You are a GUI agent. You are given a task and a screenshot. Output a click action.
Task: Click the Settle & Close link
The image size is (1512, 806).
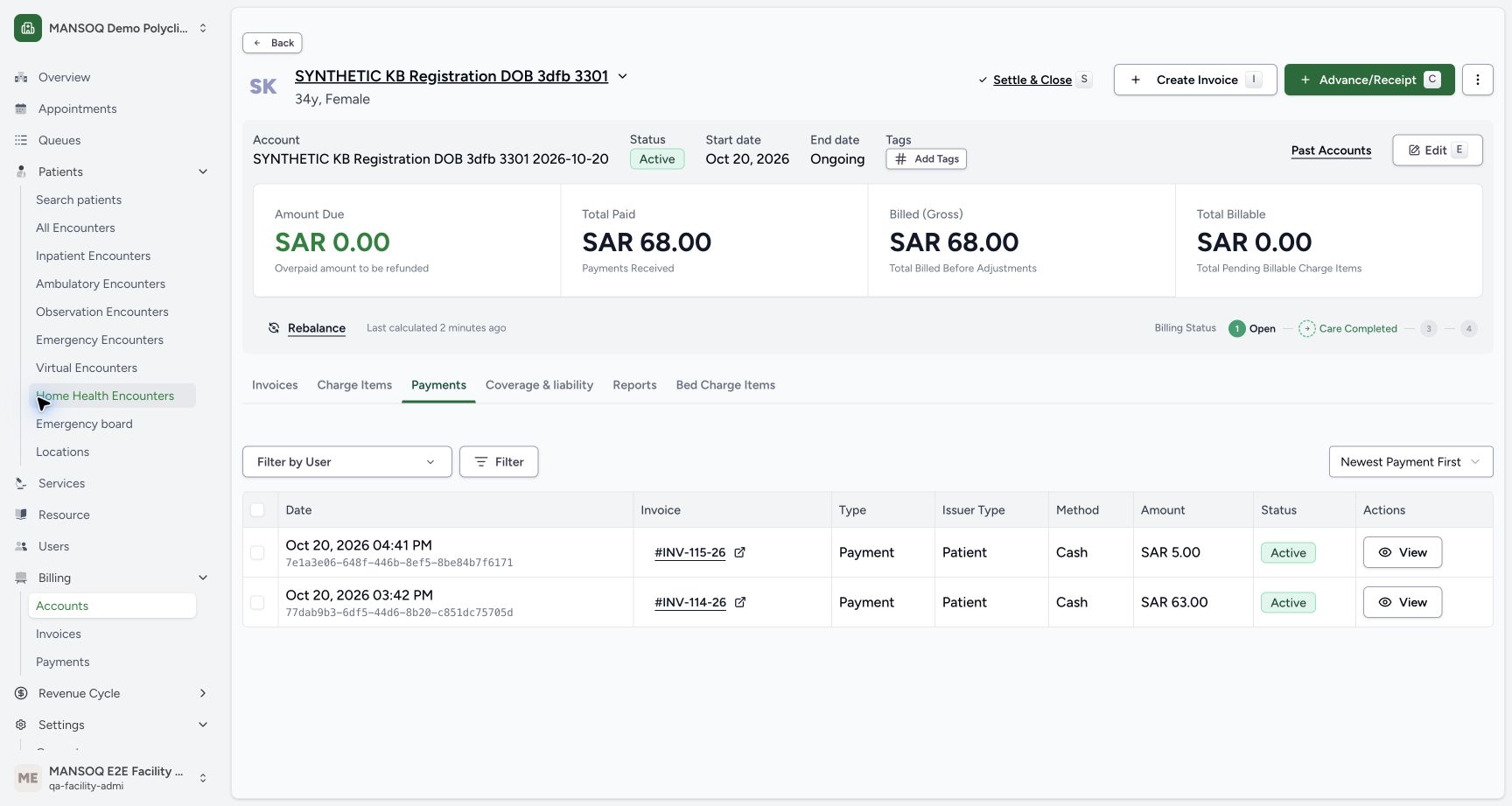click(x=1032, y=80)
